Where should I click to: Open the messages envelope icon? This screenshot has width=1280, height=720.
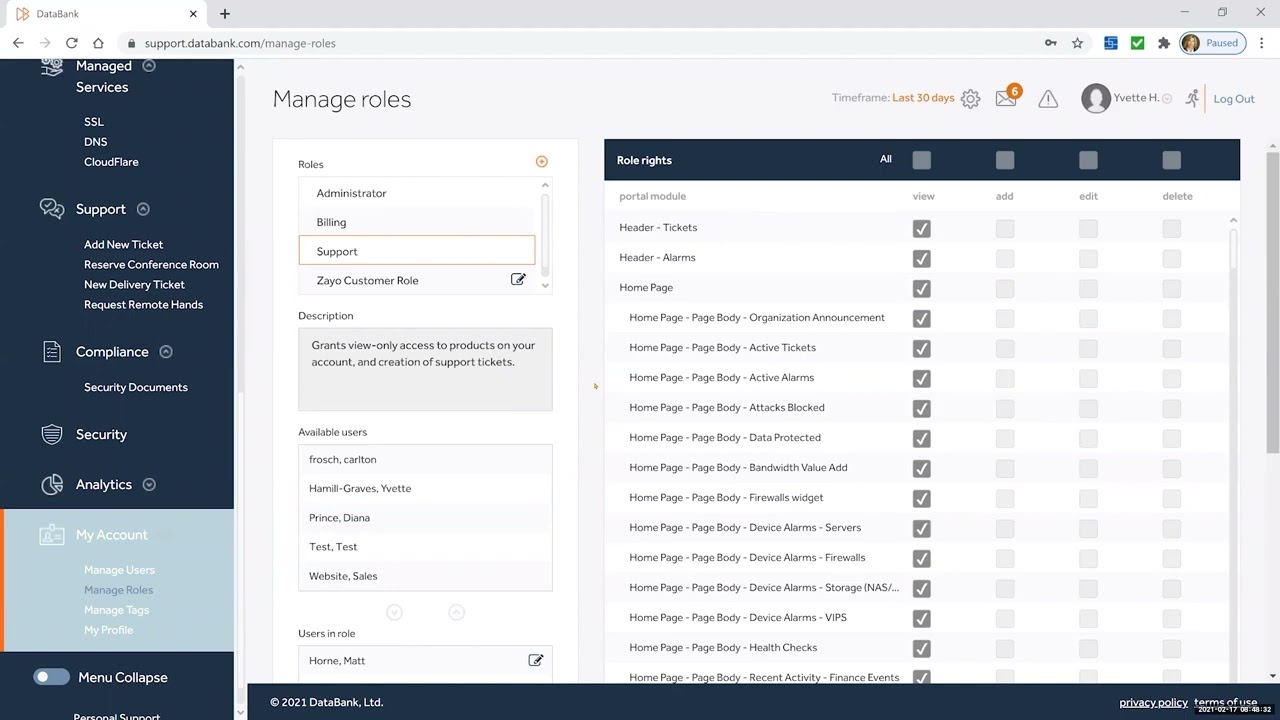tap(1006, 98)
